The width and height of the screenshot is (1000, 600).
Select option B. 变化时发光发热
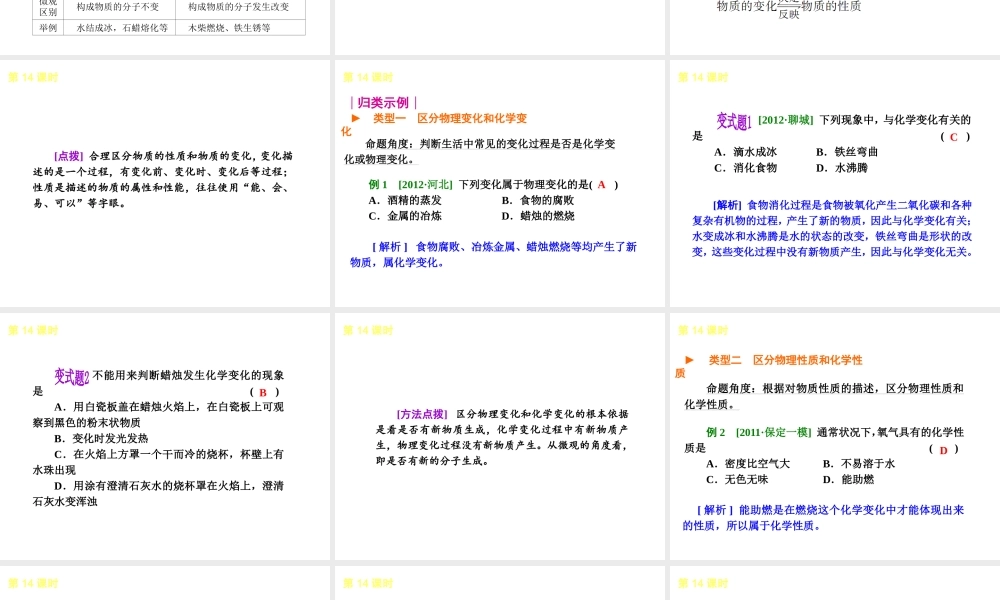[x=101, y=439]
